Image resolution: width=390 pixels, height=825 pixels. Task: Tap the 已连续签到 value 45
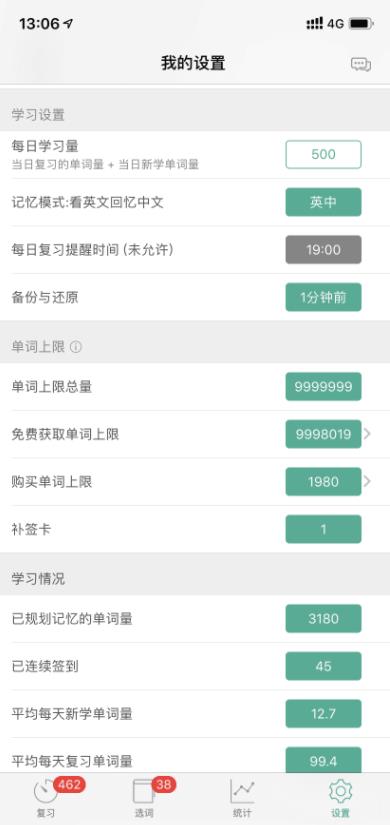pos(323,666)
